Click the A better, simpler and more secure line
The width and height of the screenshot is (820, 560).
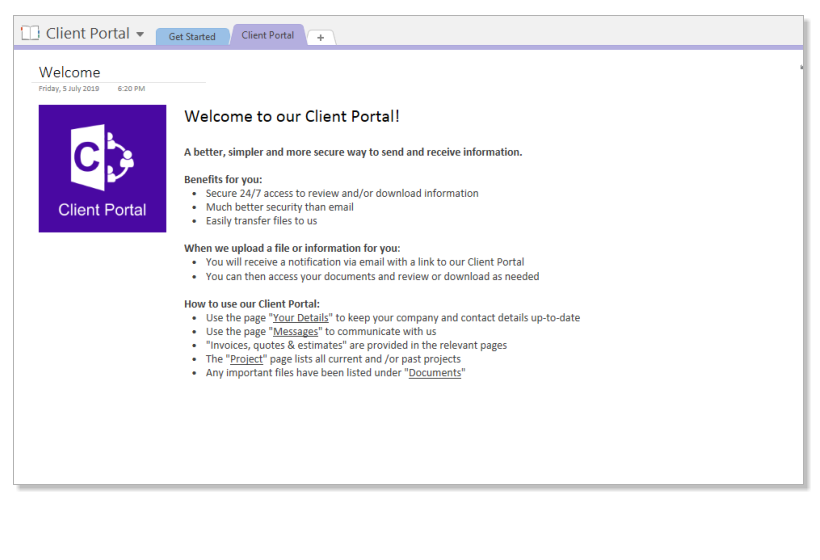coord(353,152)
